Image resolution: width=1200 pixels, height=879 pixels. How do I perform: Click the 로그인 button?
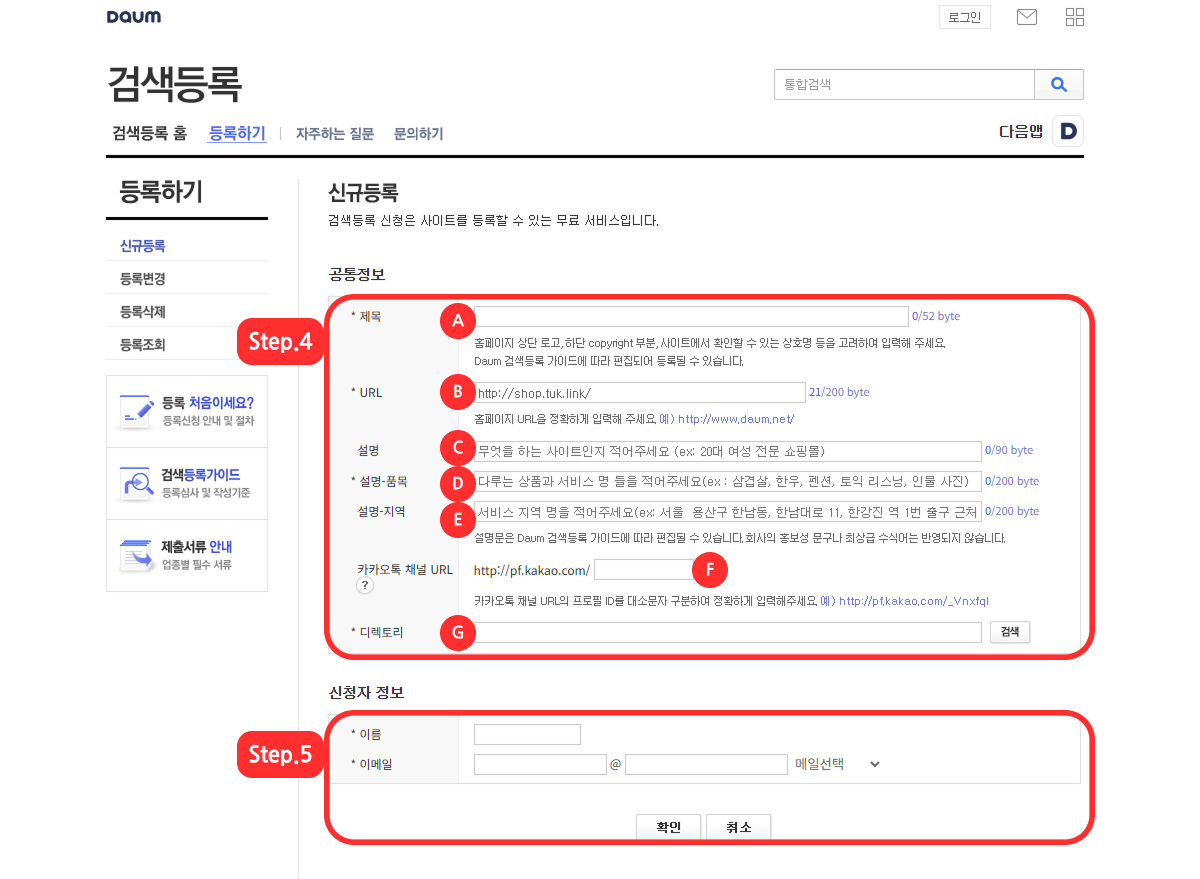(x=965, y=17)
